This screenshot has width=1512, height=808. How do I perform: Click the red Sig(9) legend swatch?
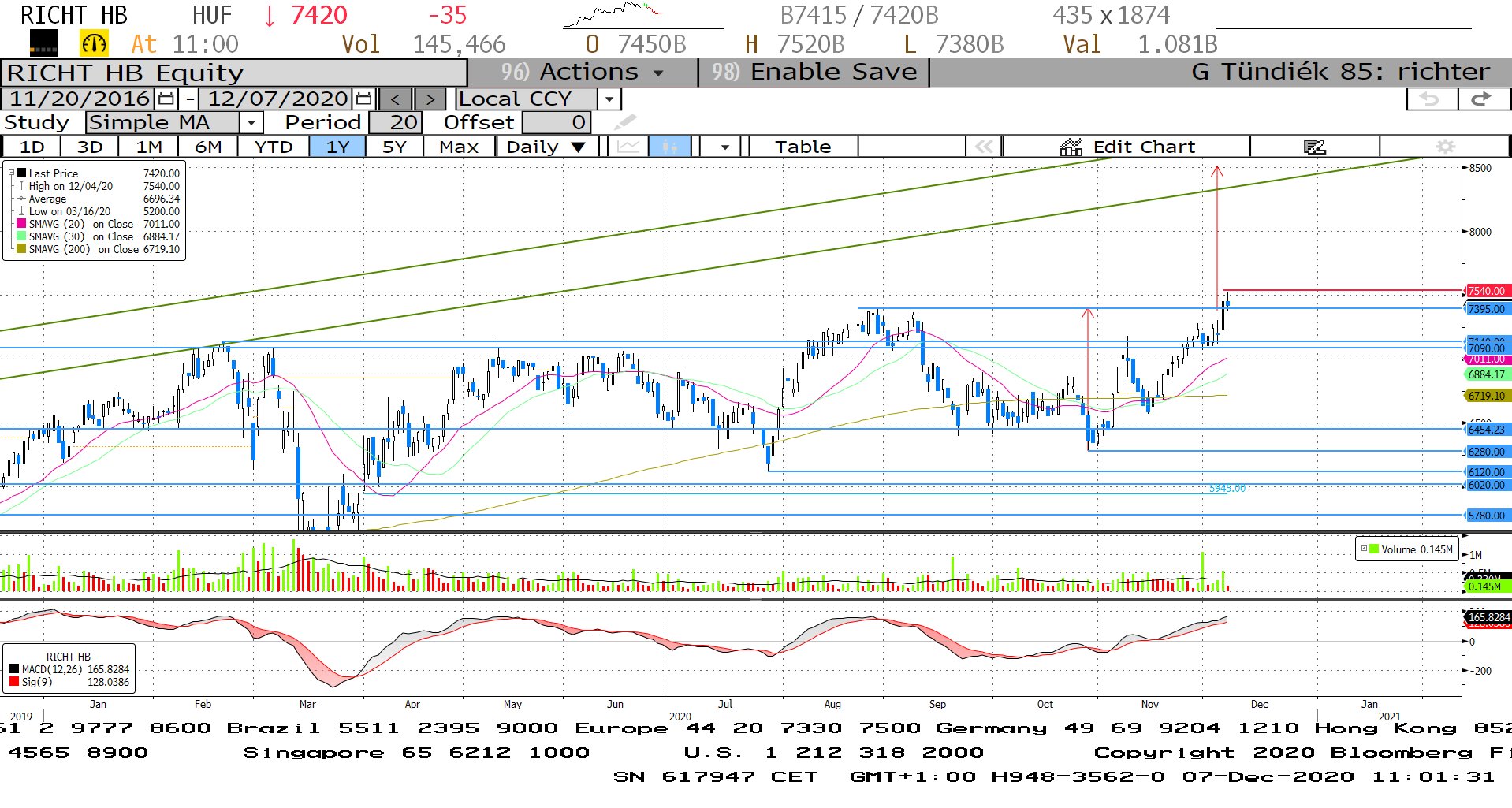point(14,682)
